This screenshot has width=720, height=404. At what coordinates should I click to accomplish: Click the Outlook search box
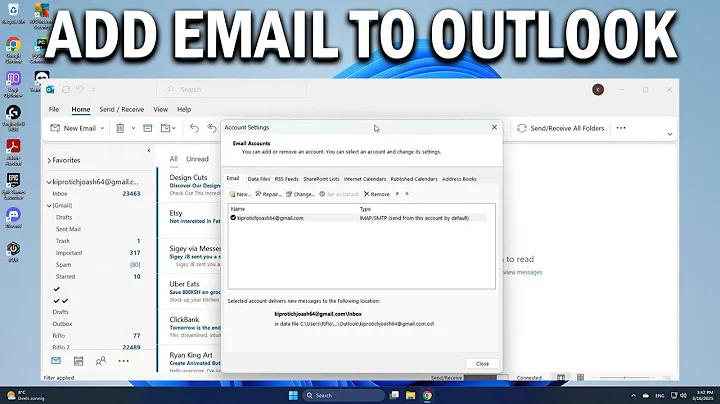[x=231, y=90]
